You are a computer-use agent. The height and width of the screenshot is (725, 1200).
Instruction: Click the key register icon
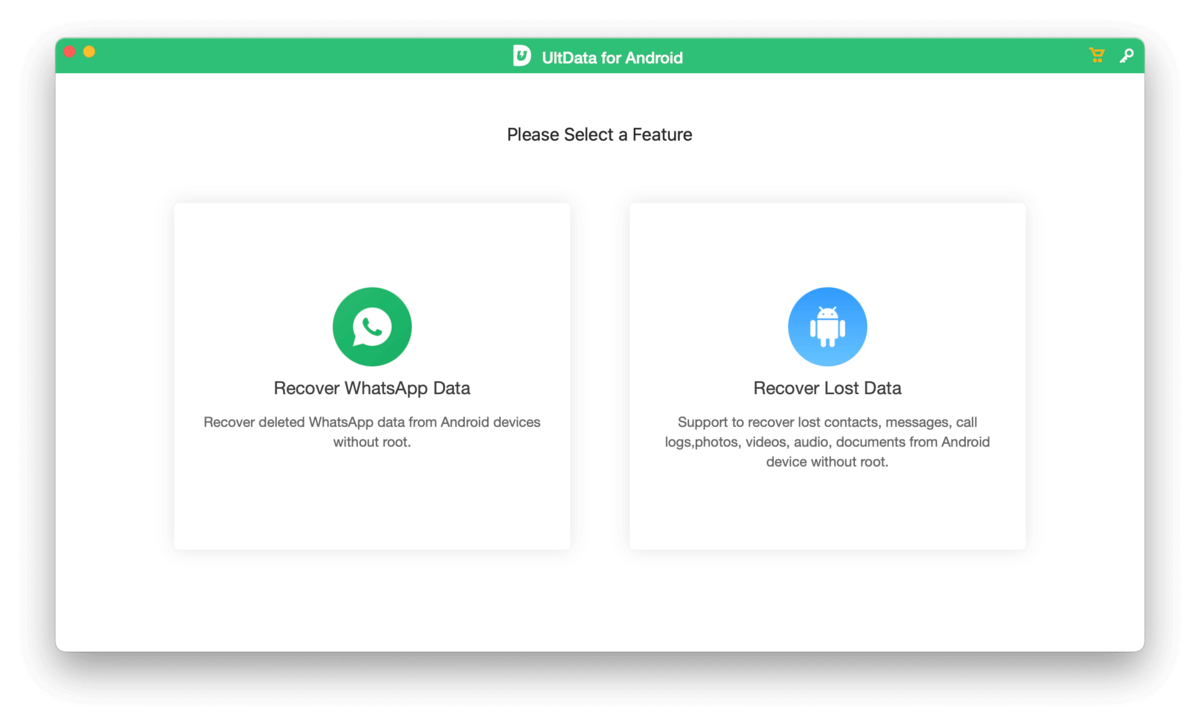coord(1127,56)
